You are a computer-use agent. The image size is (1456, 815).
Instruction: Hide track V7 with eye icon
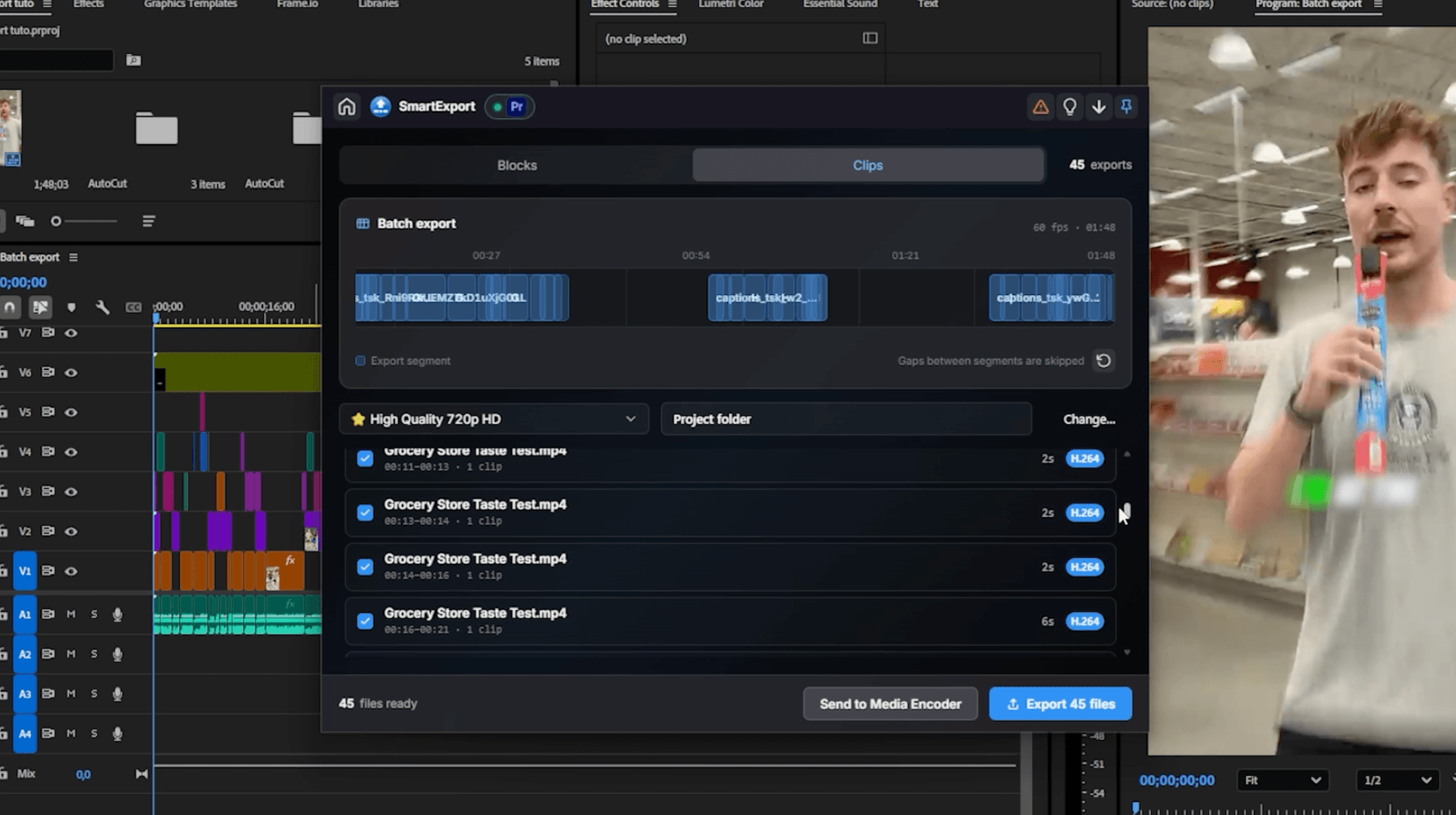(x=71, y=333)
